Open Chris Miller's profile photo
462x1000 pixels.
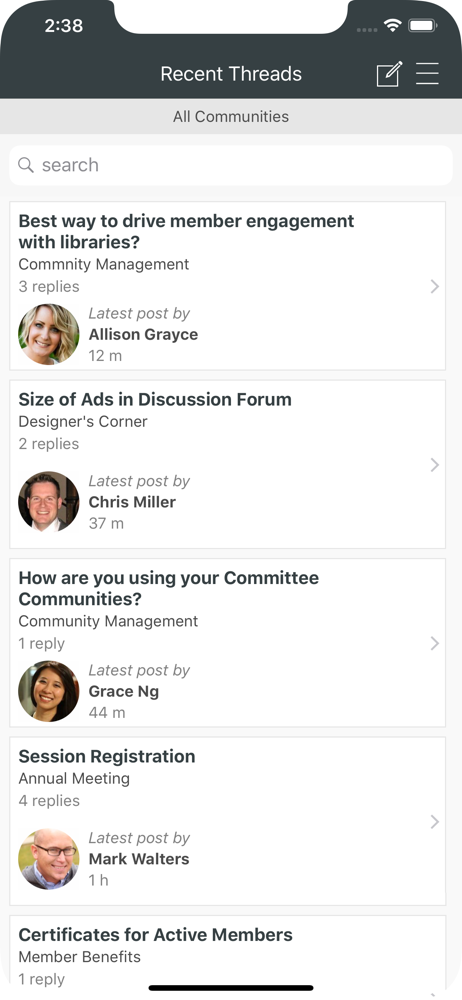(x=48, y=502)
